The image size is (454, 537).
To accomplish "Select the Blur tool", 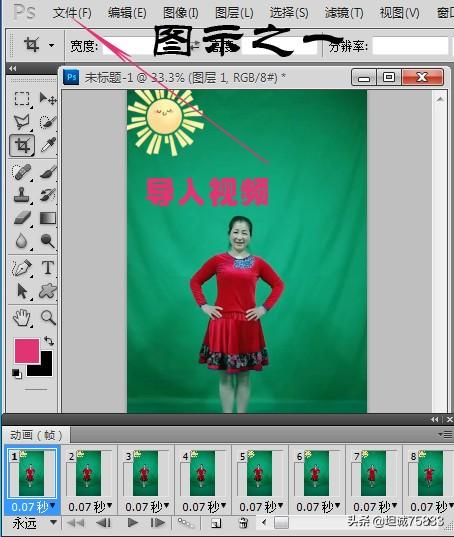I will click(22, 241).
